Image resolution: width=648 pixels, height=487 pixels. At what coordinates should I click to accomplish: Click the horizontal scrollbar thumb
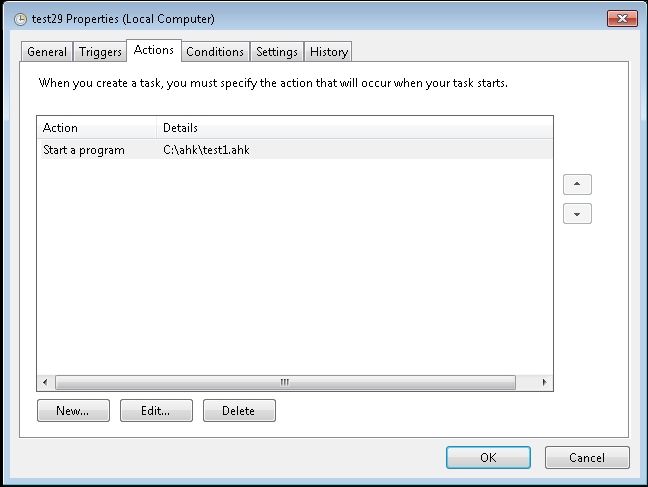point(285,382)
